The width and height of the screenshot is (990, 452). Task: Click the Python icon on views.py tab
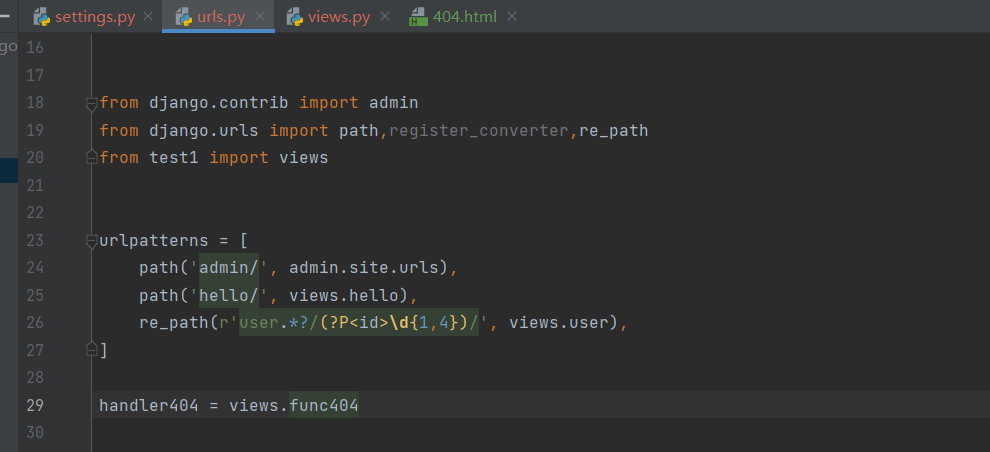tap(295, 17)
